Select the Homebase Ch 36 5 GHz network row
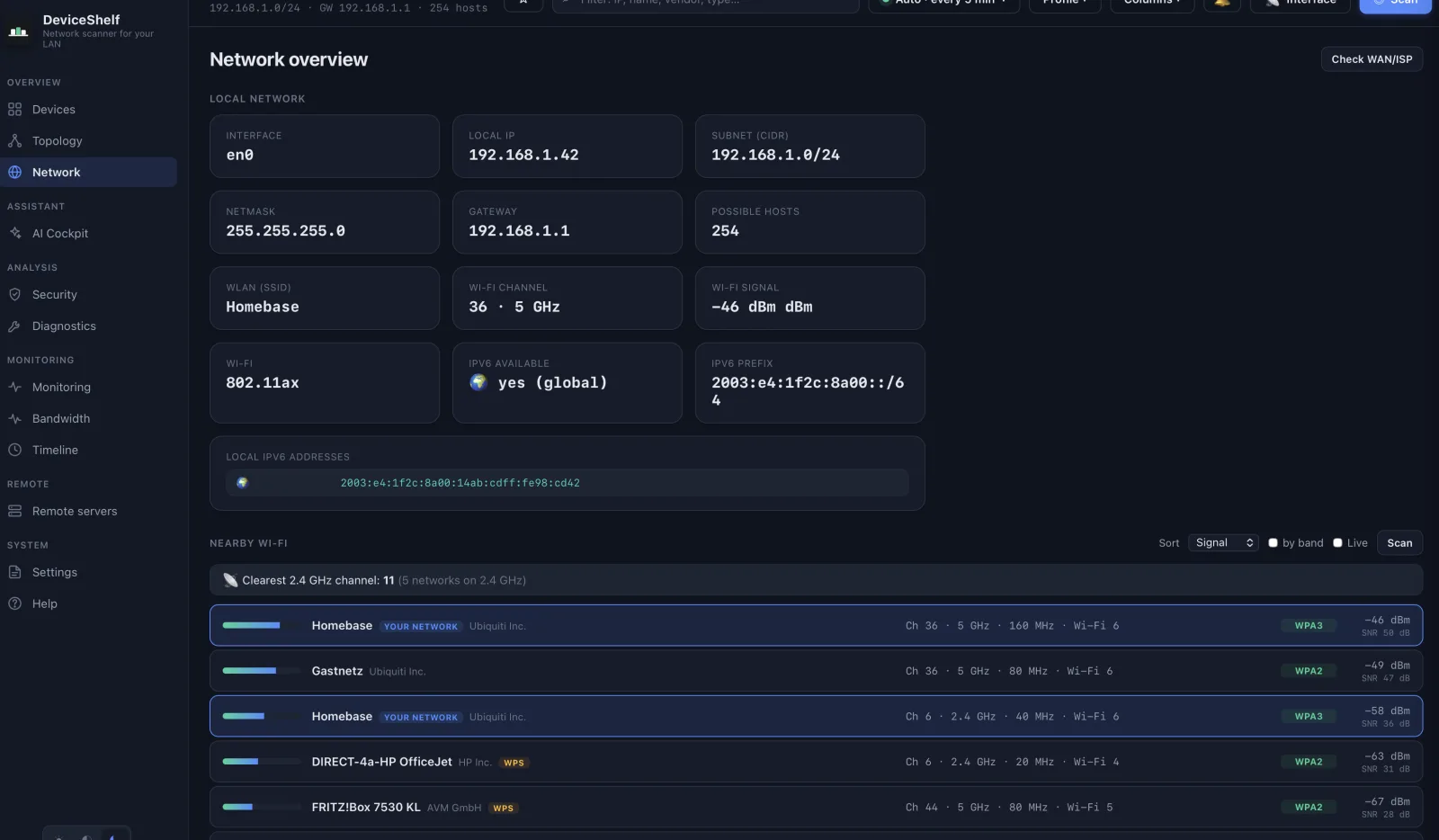This screenshot has width=1439, height=840. click(816, 626)
